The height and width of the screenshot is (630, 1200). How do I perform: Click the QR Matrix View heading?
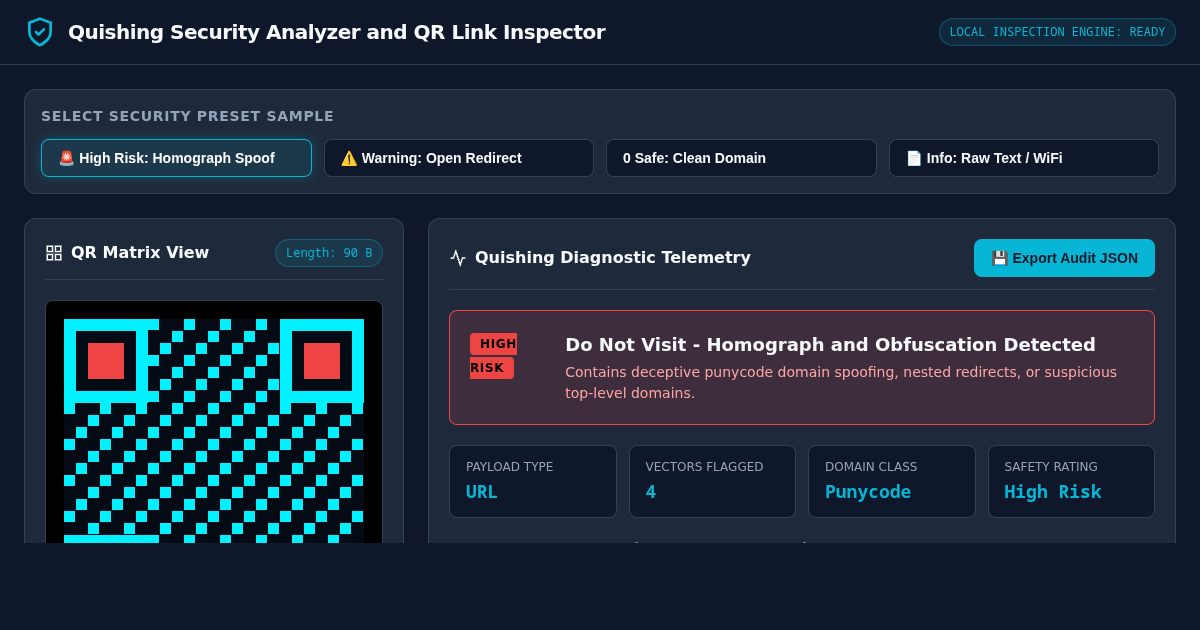click(x=140, y=253)
